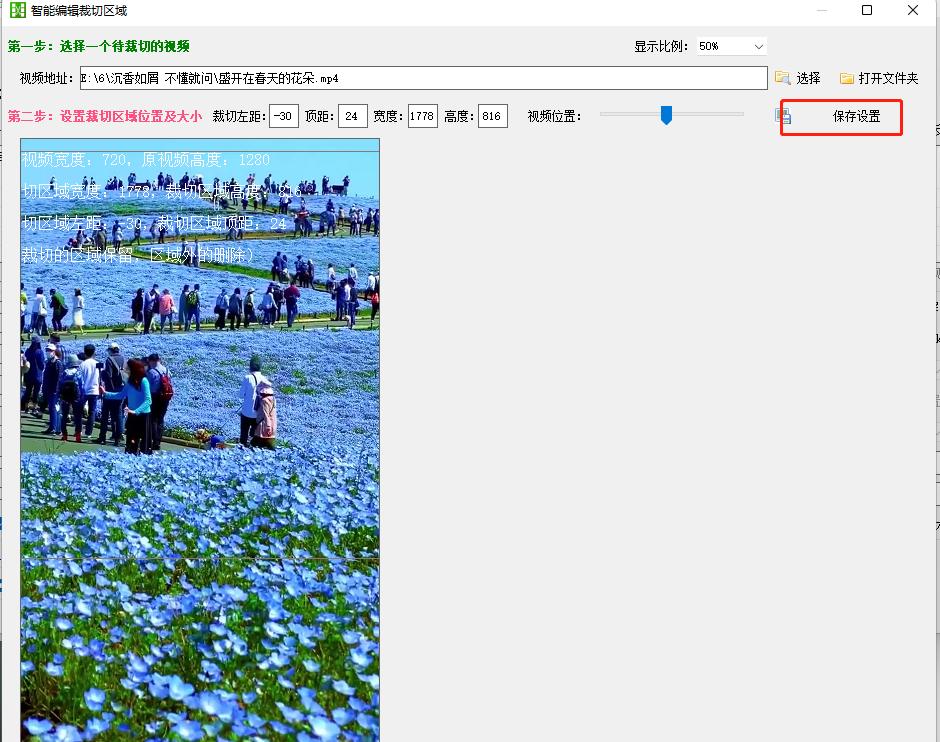The image size is (940, 742).
Task: Open the 显示比例 50% dropdown
Action: coord(731,46)
